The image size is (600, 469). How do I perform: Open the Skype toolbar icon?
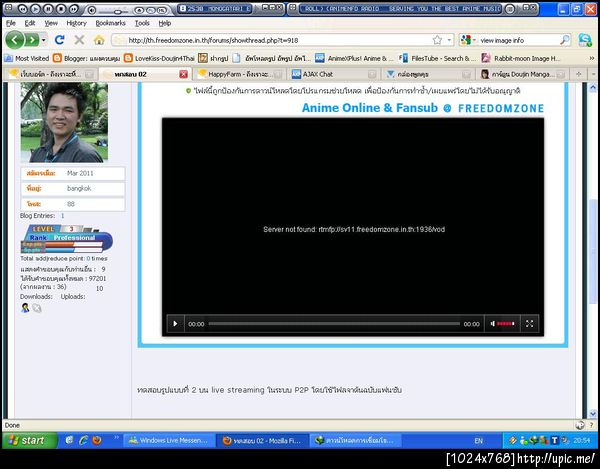(x=585, y=40)
